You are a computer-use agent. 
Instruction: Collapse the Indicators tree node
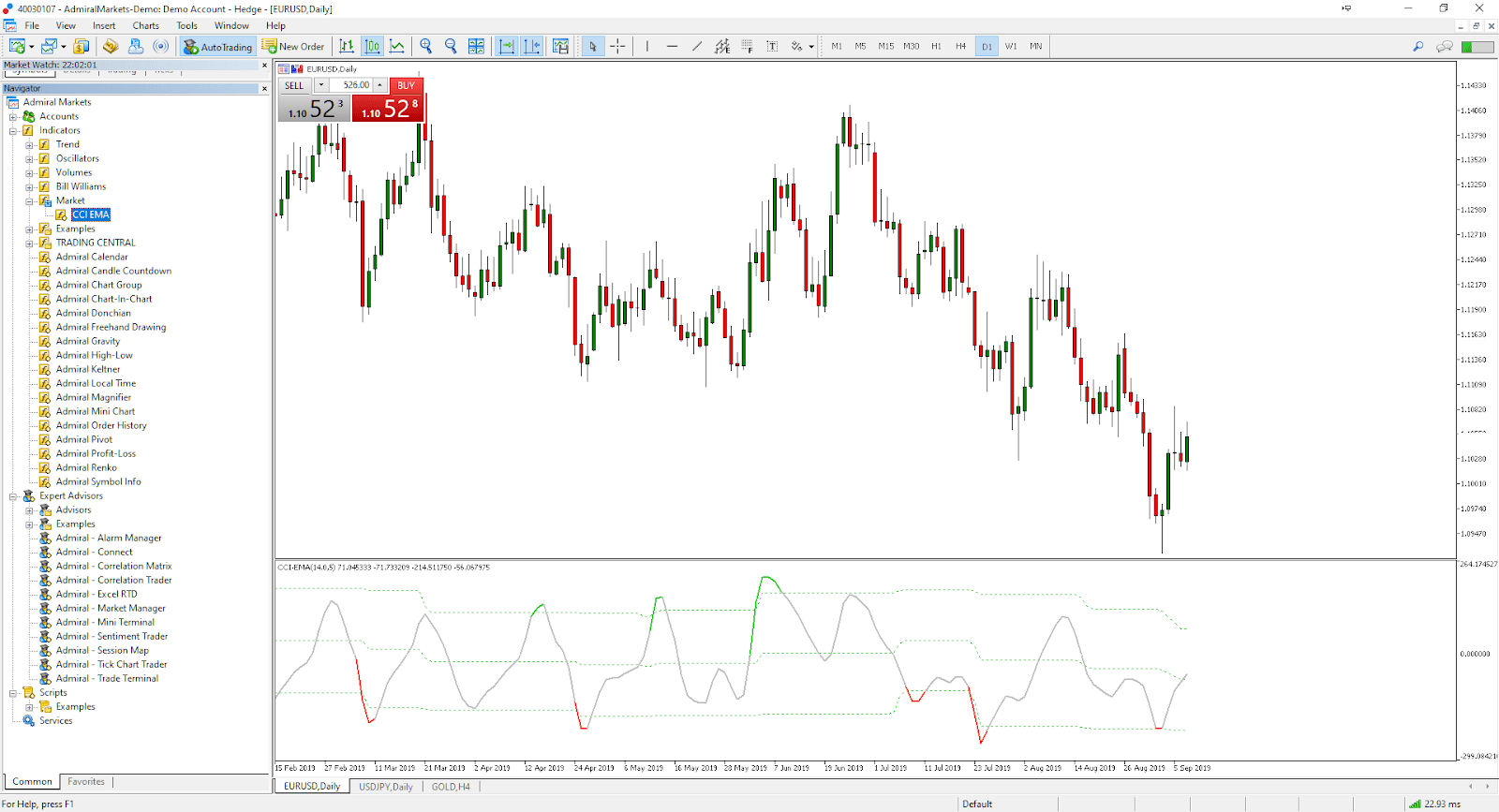click(x=13, y=131)
